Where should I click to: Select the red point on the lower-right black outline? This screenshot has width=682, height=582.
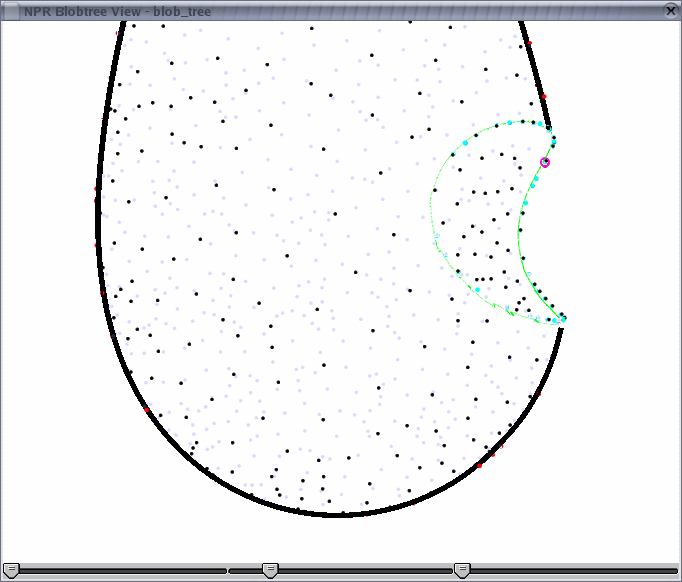[479, 465]
